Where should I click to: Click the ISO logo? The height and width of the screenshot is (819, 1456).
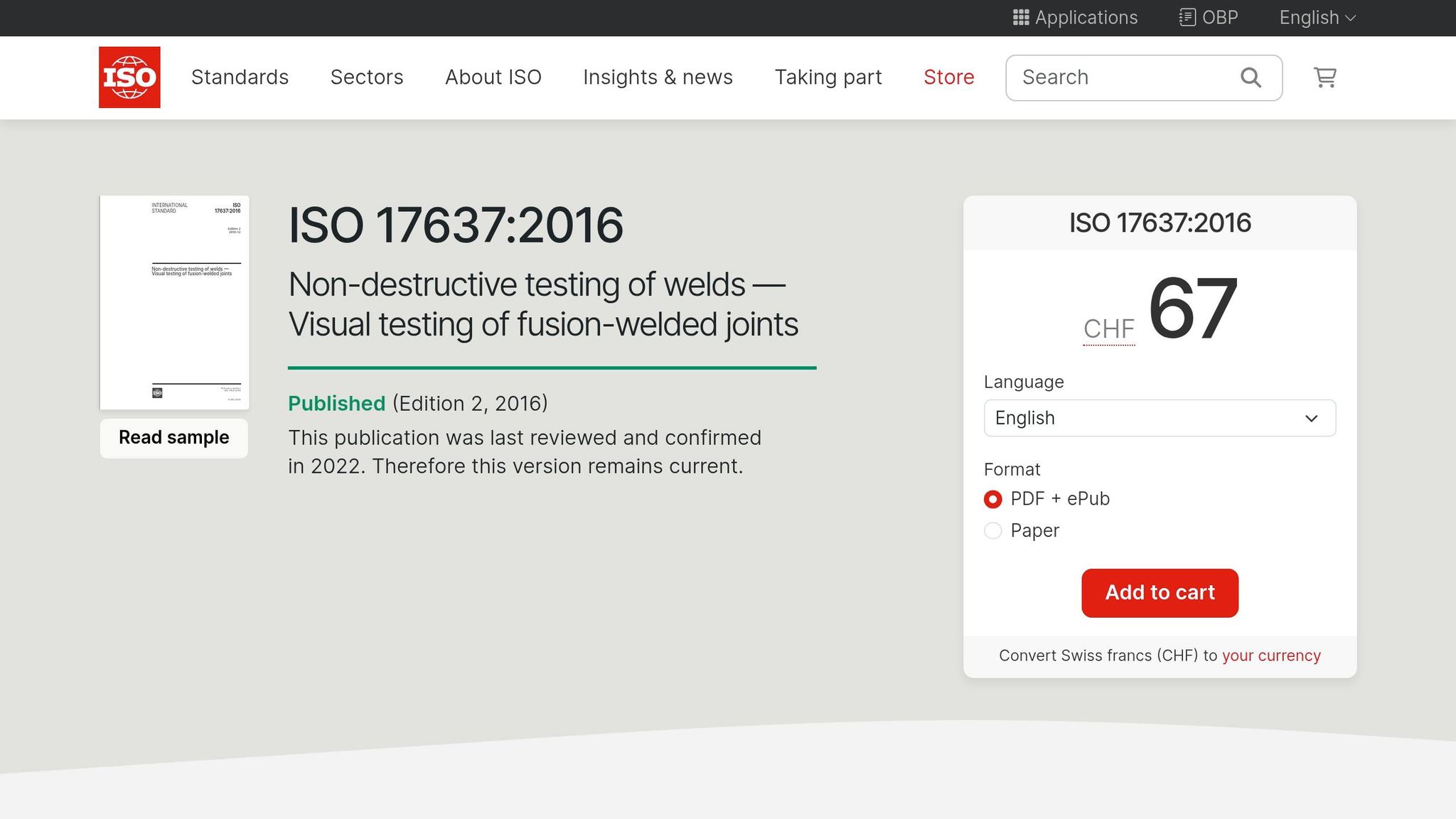pyautogui.click(x=129, y=77)
